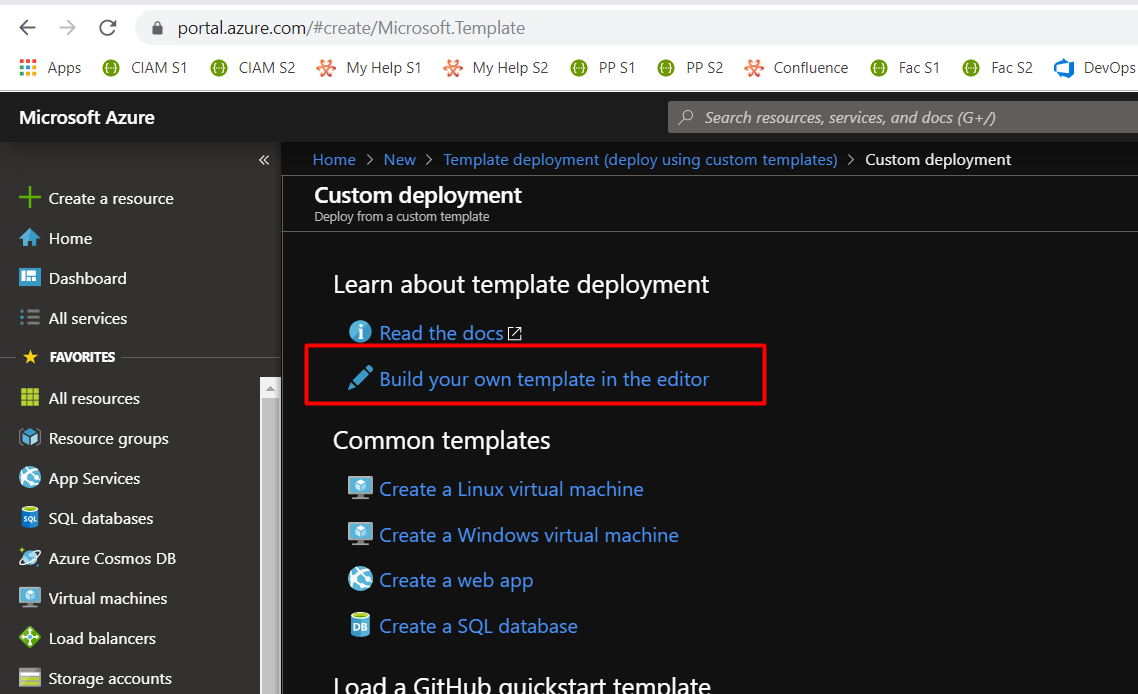Open the Dashboard icon in sidebar
The image size is (1138, 694).
click(x=30, y=277)
